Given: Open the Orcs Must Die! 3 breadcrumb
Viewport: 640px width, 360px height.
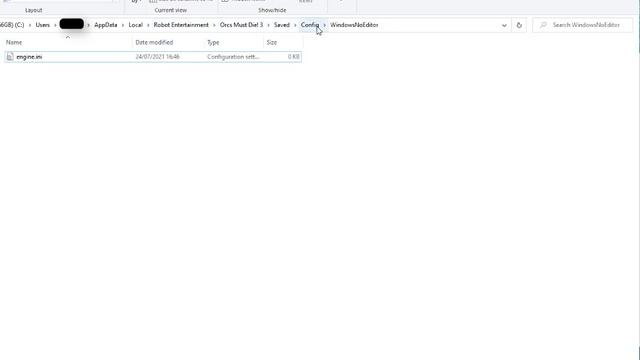Looking at the screenshot, I should [x=241, y=25].
